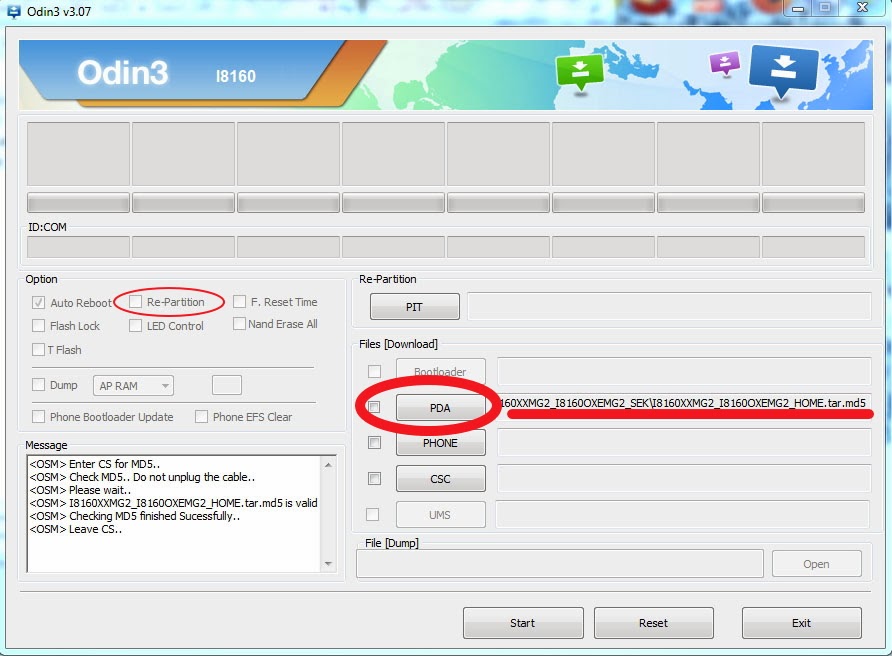
Task: Click the PHONE file button
Action: coord(440,443)
